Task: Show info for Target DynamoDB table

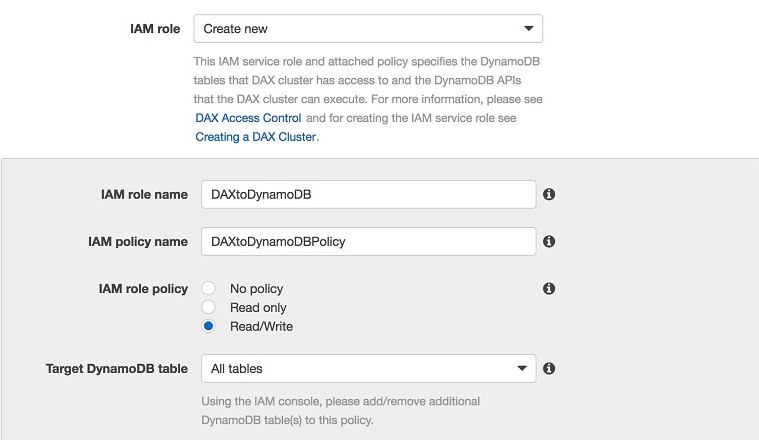Action: [x=549, y=369]
